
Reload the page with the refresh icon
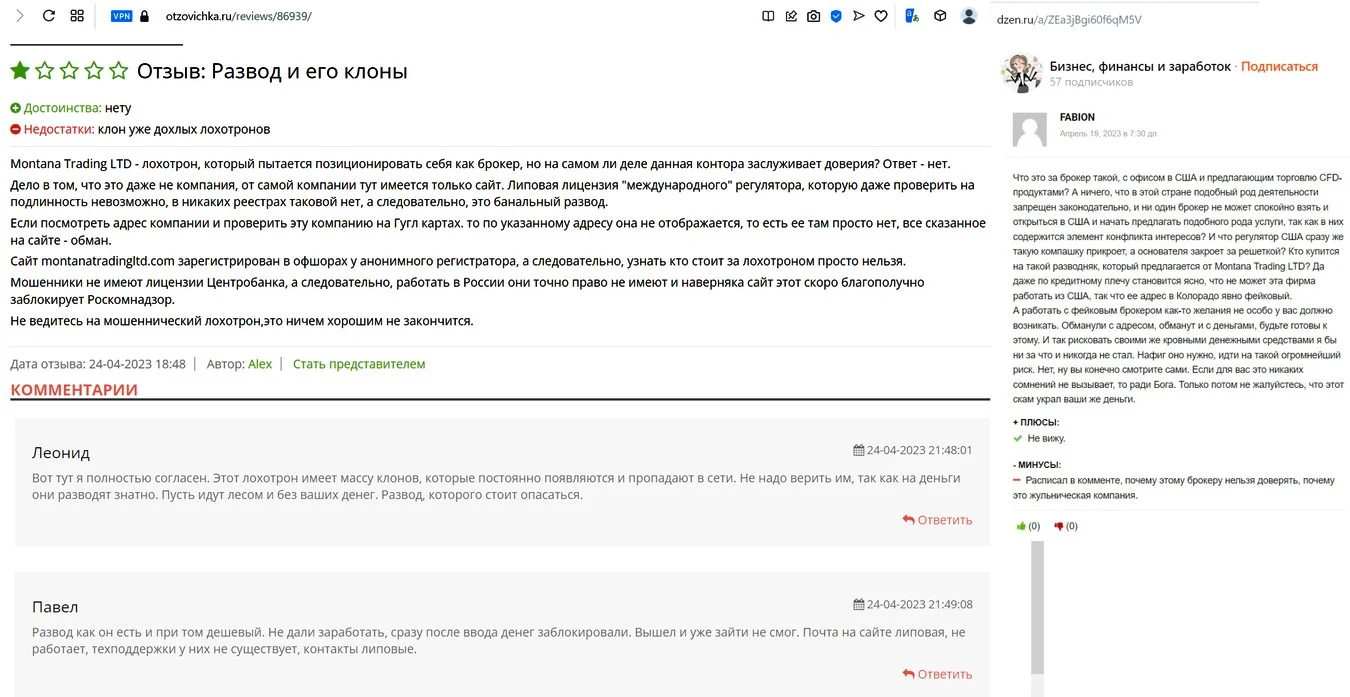click(x=48, y=16)
